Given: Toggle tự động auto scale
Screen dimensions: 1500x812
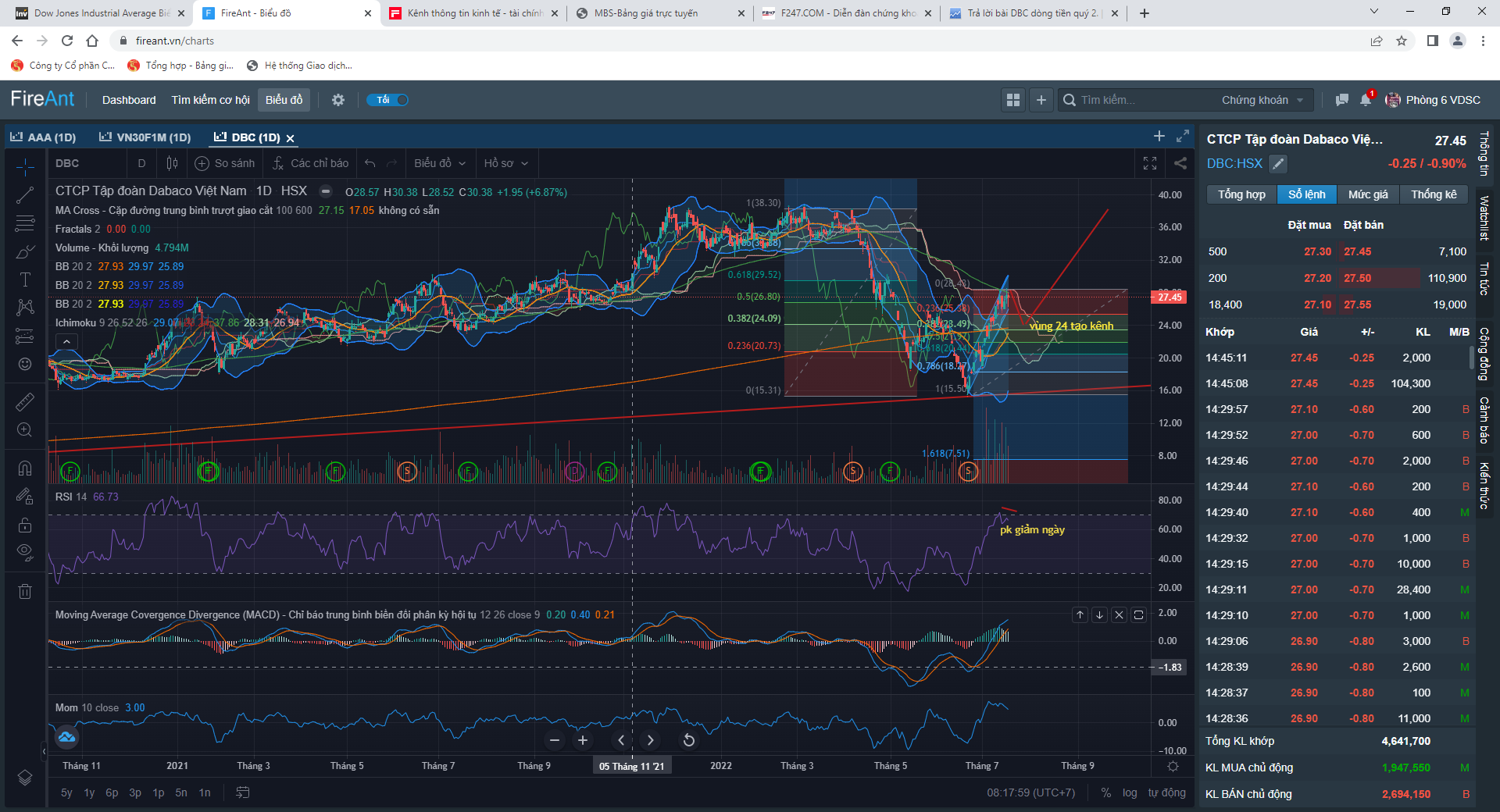Looking at the screenshot, I should pyautogui.click(x=1166, y=792).
